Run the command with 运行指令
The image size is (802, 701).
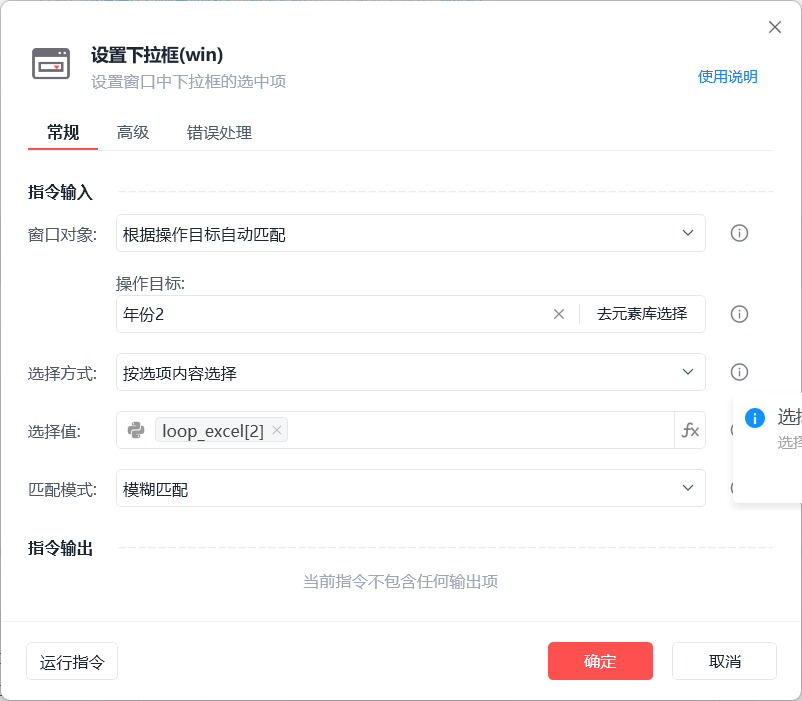pos(72,661)
